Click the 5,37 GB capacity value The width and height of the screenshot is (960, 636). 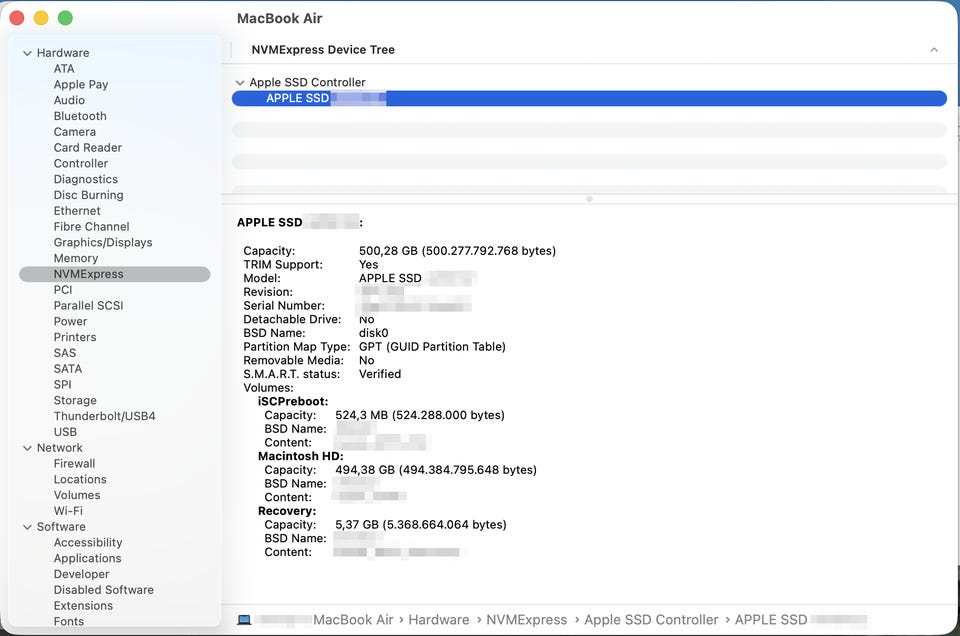tap(421, 525)
